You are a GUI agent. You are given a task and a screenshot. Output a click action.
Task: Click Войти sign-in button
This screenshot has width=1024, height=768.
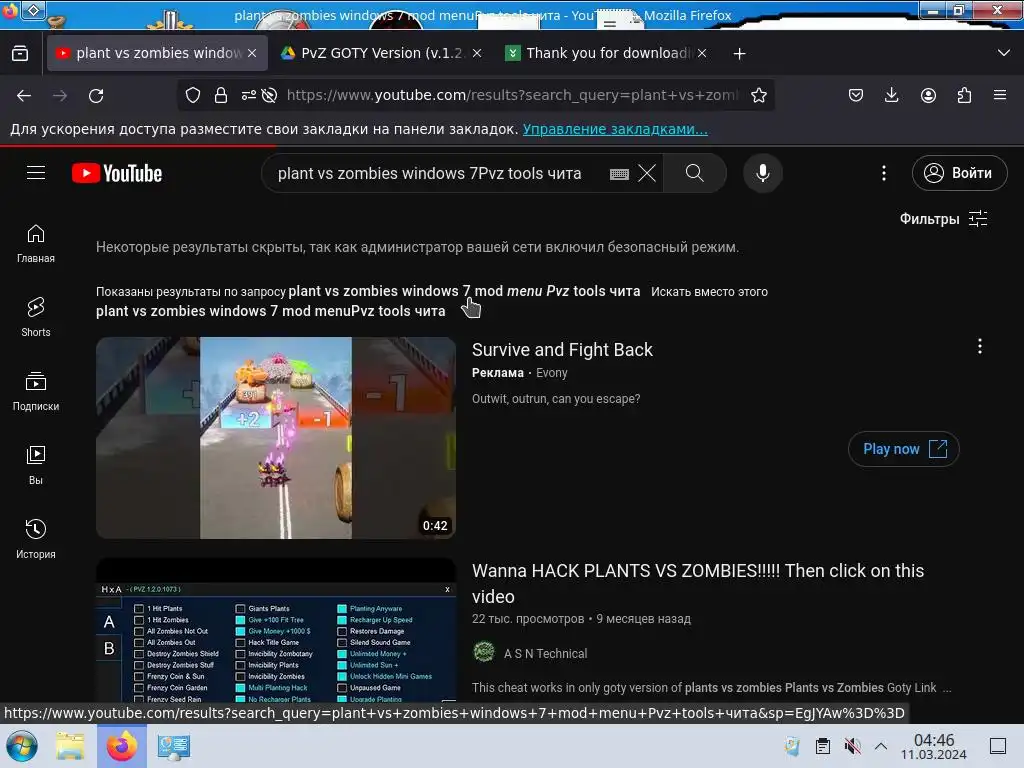[959, 173]
